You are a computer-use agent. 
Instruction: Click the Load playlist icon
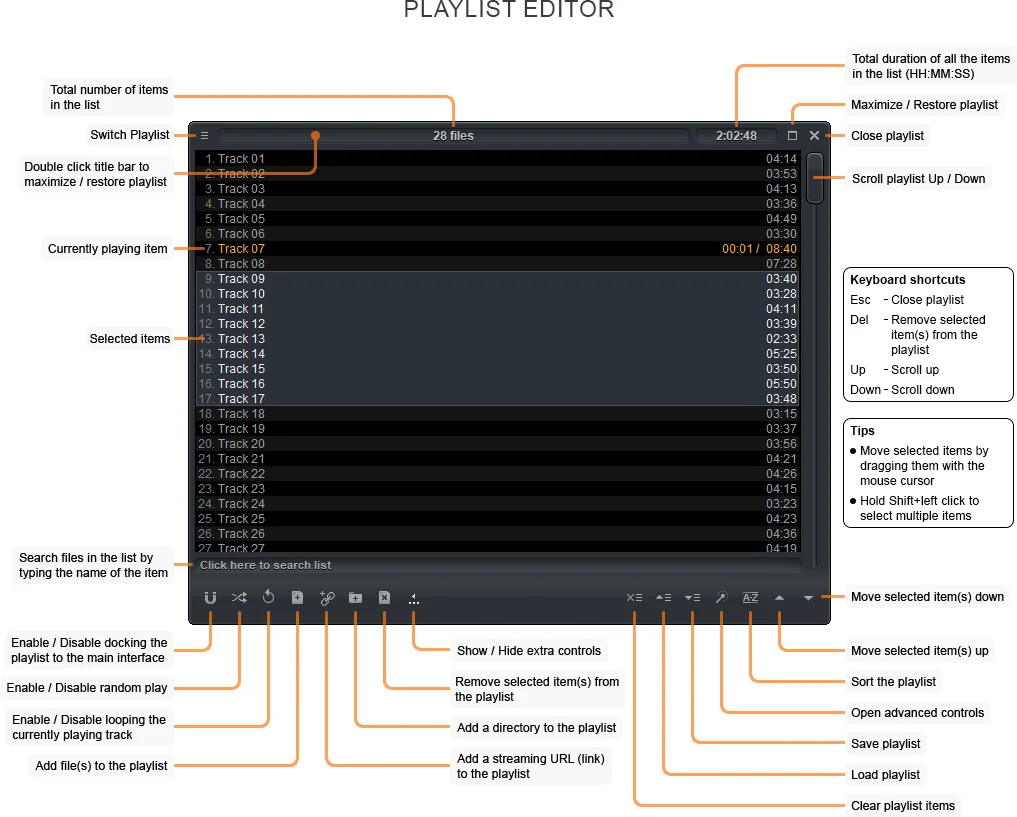tap(664, 598)
